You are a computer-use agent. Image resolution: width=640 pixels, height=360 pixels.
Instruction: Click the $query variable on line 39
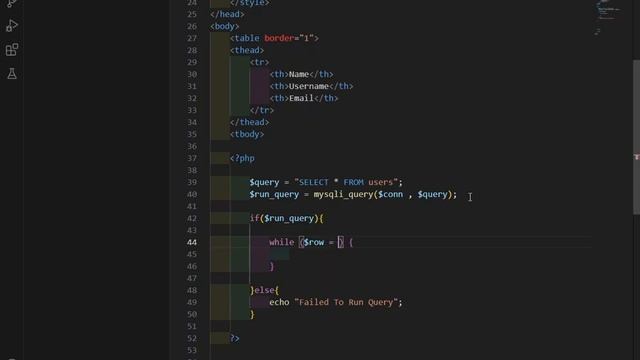point(264,182)
